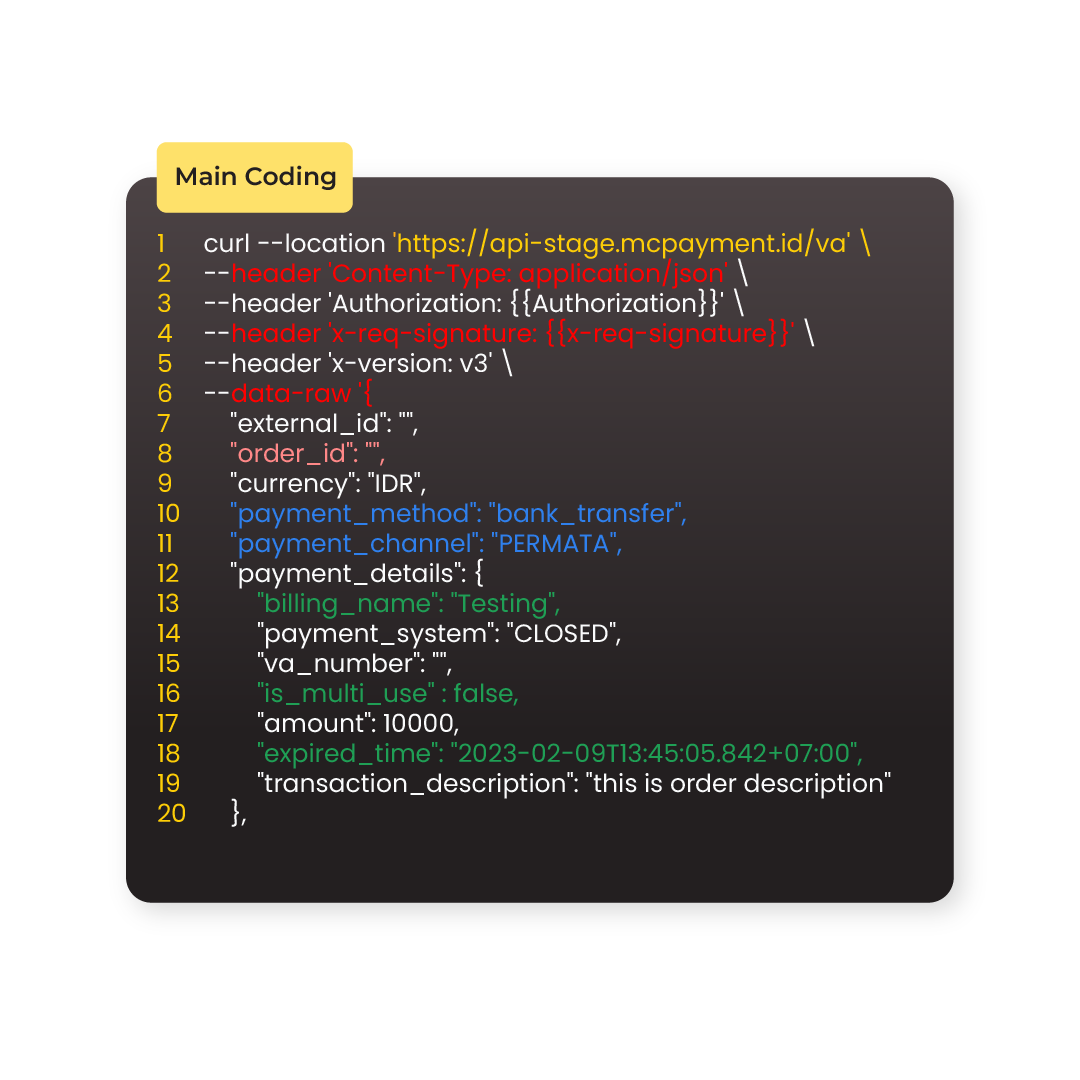Click the "external_id" line

pyautogui.click(x=324, y=424)
